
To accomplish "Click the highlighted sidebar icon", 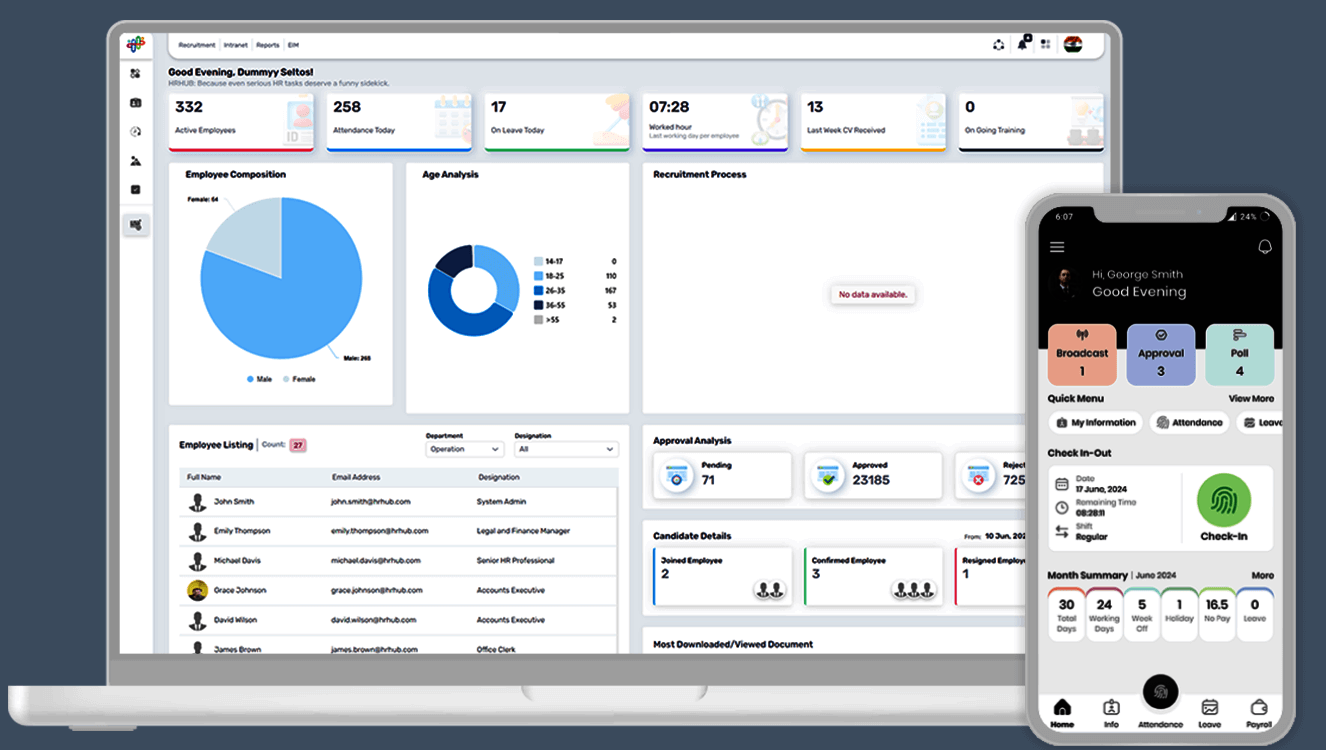I will pos(136,225).
